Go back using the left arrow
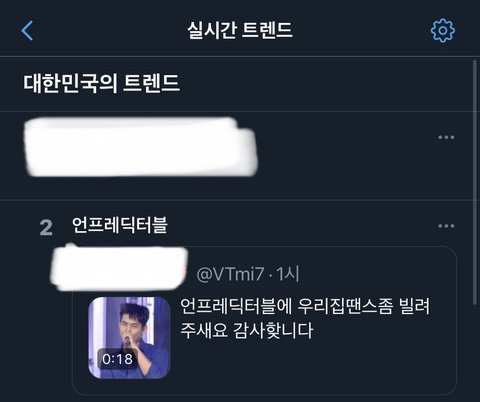 tap(27, 31)
